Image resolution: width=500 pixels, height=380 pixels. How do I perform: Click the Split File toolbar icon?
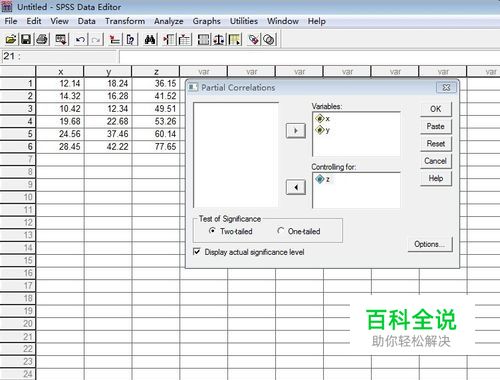click(203, 40)
